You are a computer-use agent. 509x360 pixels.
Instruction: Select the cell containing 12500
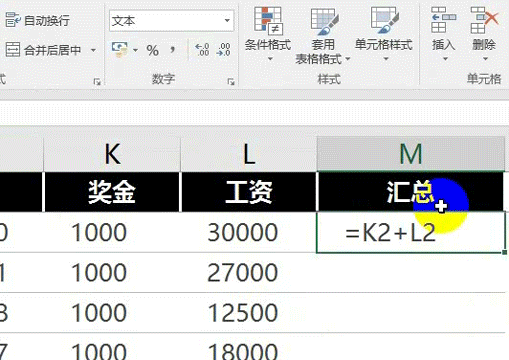point(248,313)
